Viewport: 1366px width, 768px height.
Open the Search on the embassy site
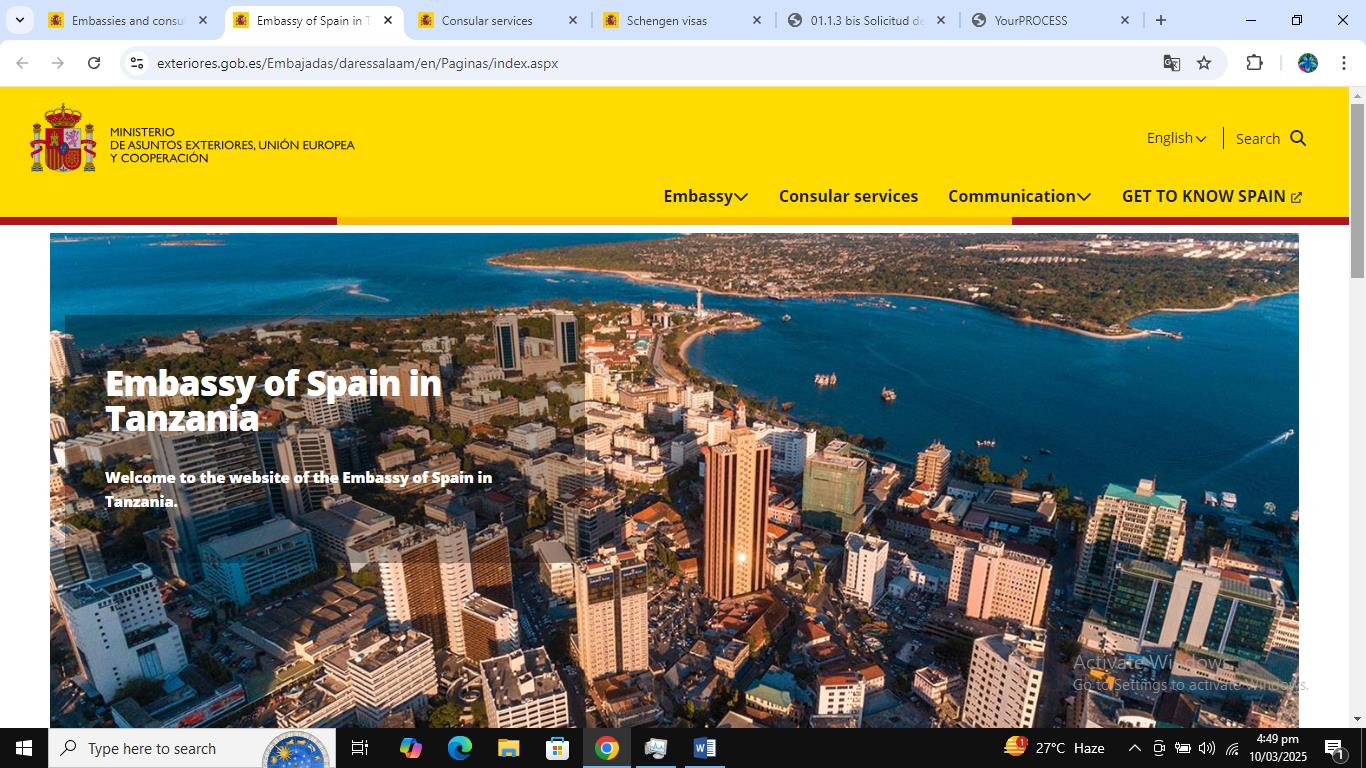[1257, 138]
